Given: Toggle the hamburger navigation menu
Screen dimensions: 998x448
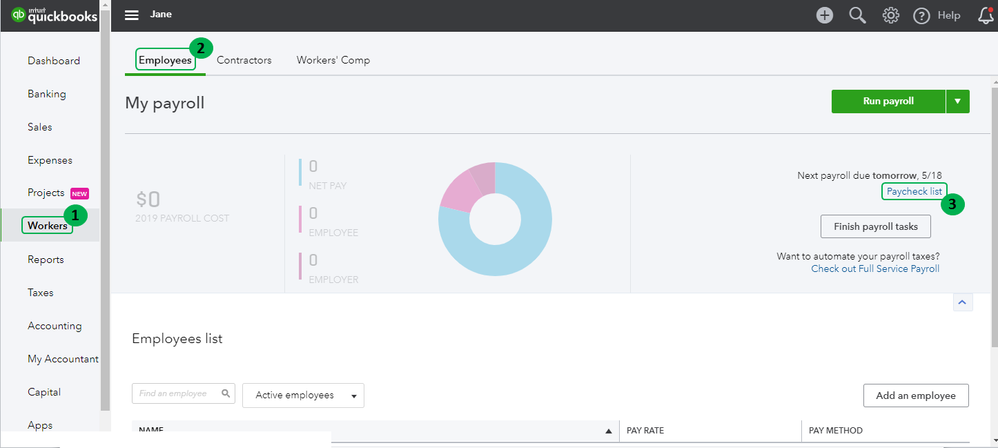Looking at the screenshot, I should 132,15.
